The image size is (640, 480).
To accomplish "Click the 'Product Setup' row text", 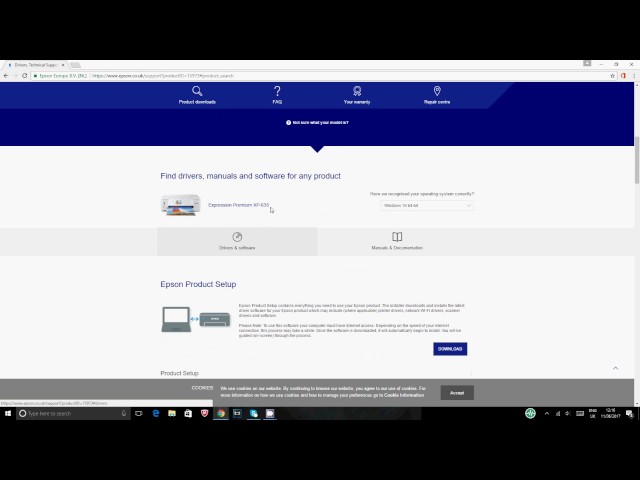I will 180,373.
